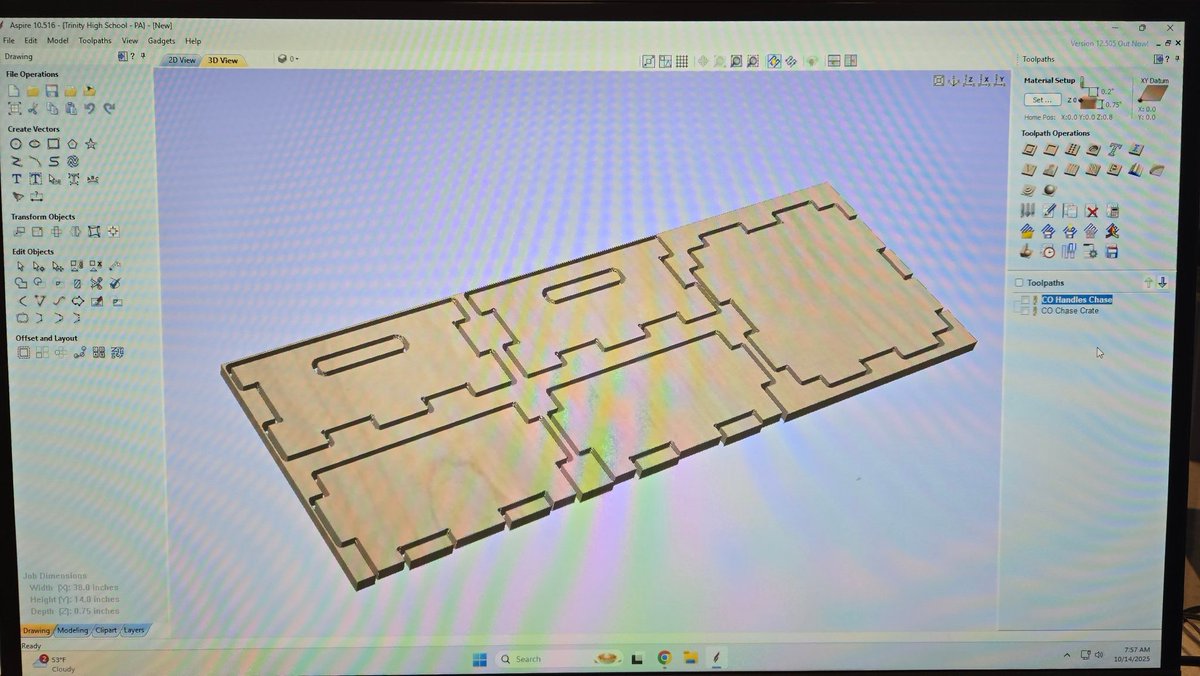Select the Draw Polygon tool
Viewport: 1200px width, 676px height.
point(72,144)
